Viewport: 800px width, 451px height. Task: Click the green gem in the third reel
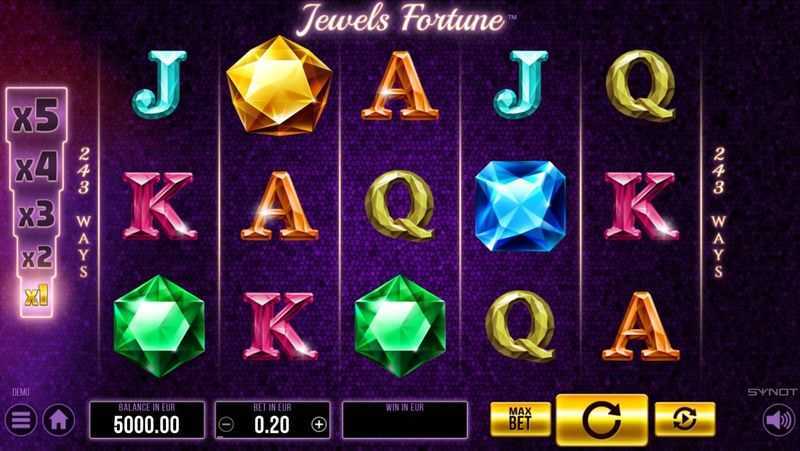(400, 326)
